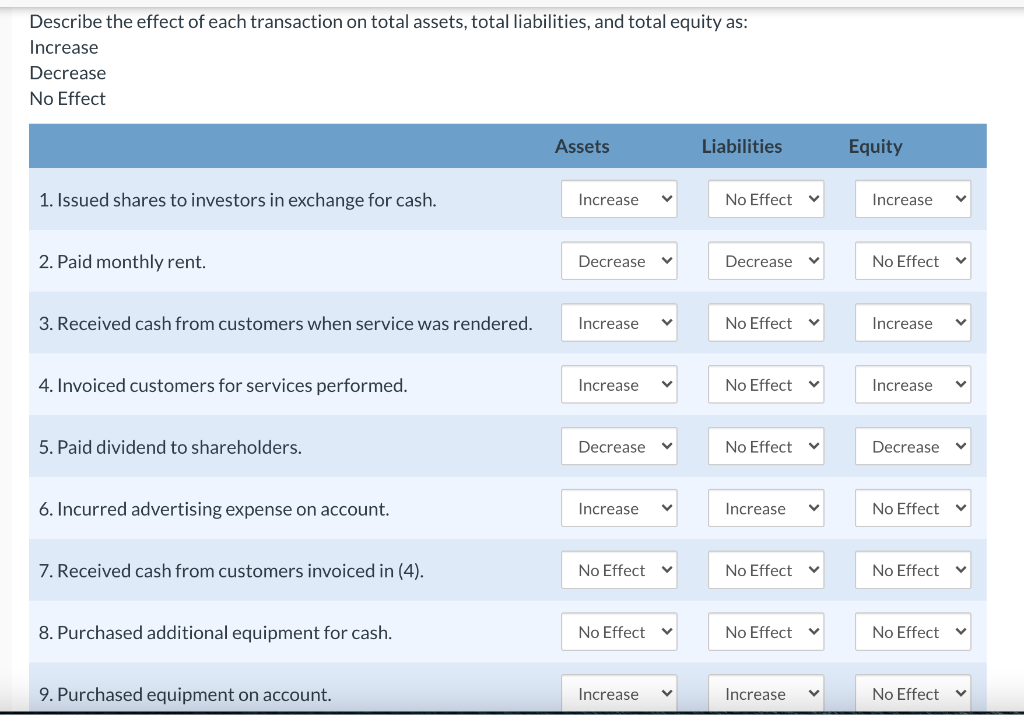Click text '8. Purchased additional equipment for cash.'
This screenshot has height=715, width=1024.
coord(215,633)
